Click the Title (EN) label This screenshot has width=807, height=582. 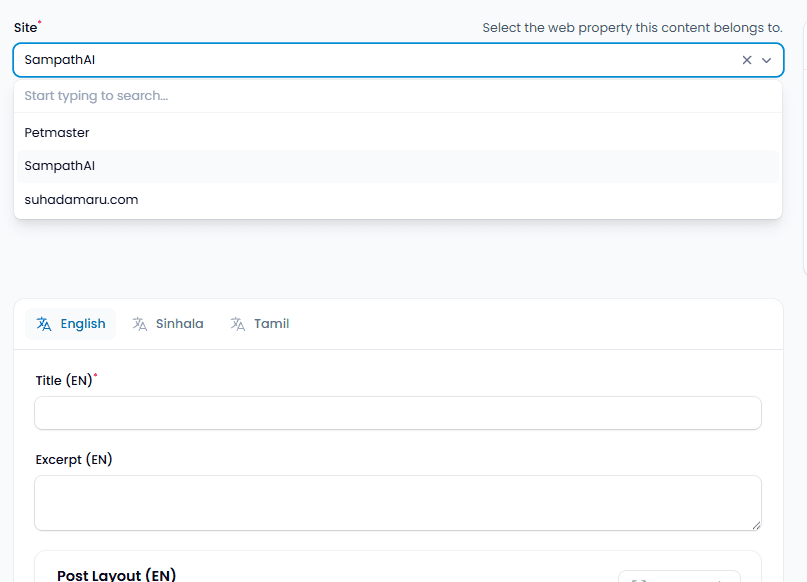click(64, 381)
